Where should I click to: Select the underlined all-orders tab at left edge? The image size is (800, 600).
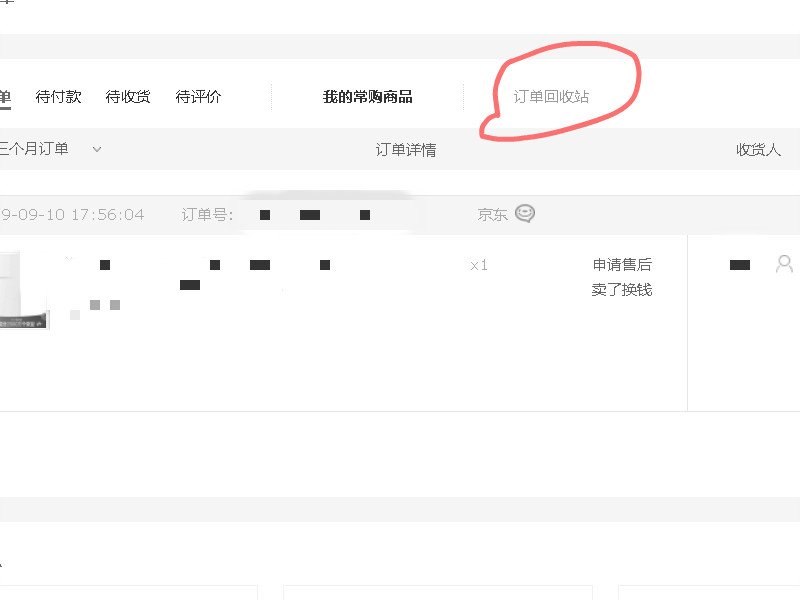click(5, 97)
